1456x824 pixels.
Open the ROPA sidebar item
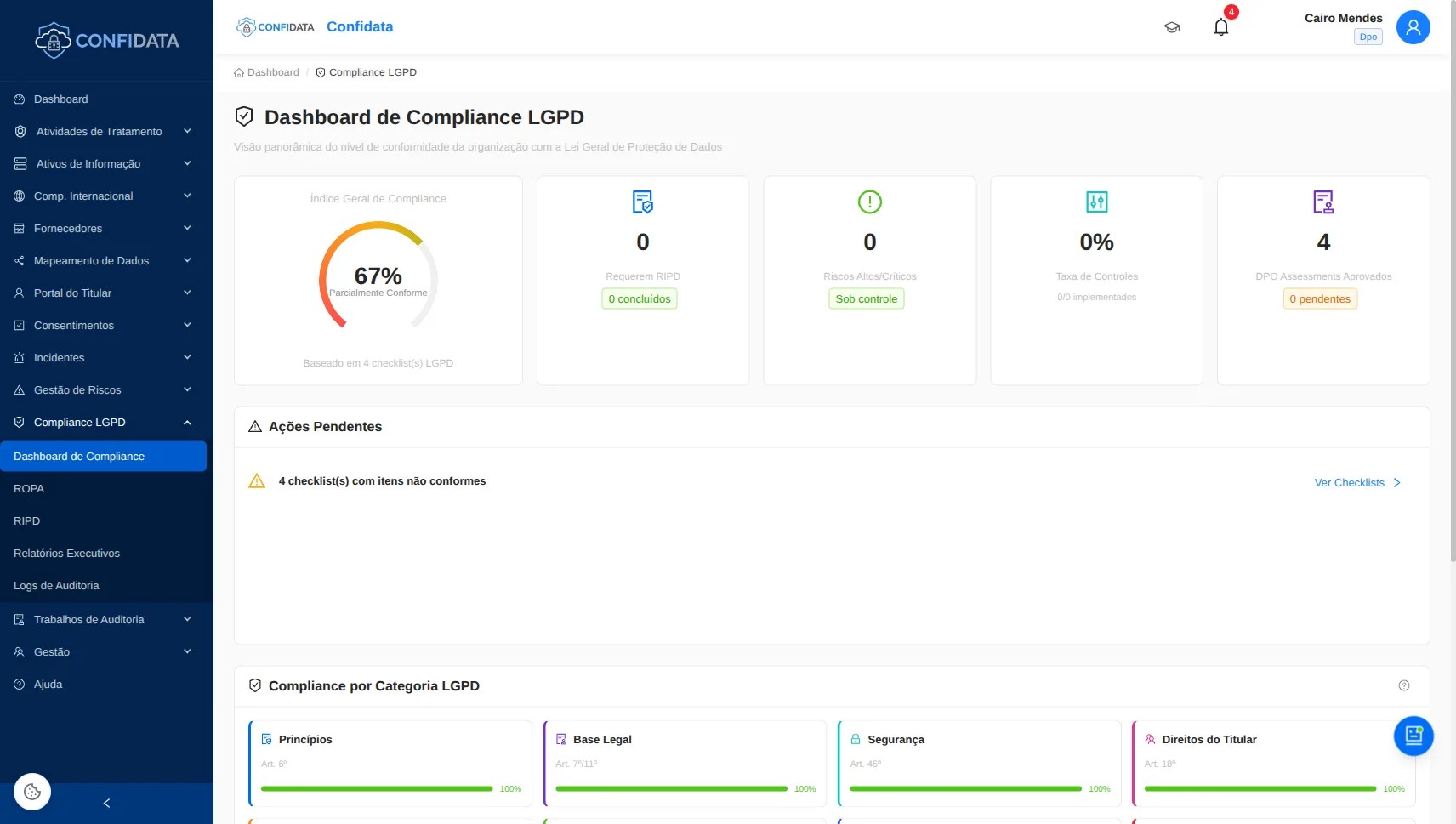[29, 488]
